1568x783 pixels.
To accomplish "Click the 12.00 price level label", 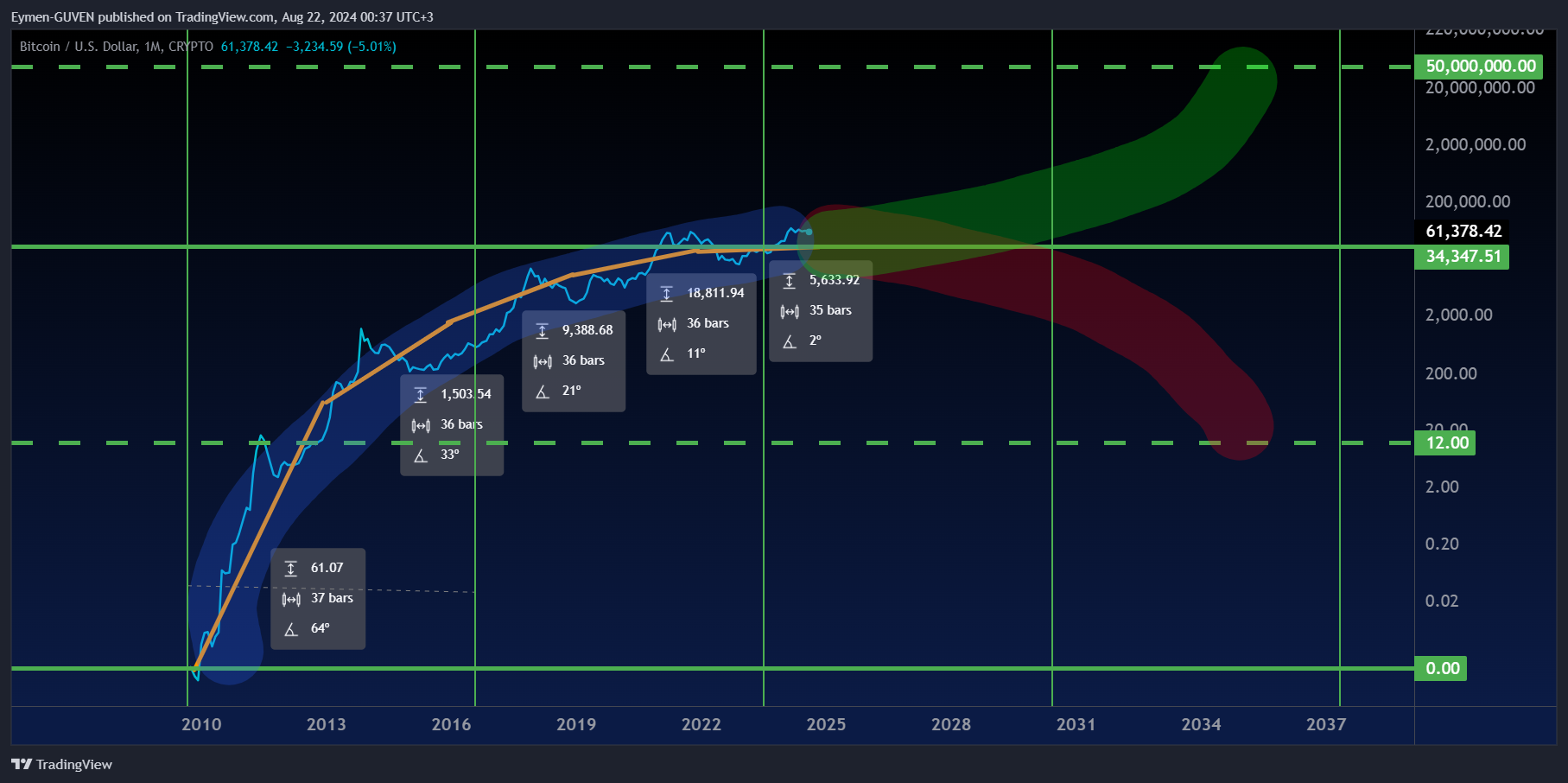I will pyautogui.click(x=1445, y=443).
